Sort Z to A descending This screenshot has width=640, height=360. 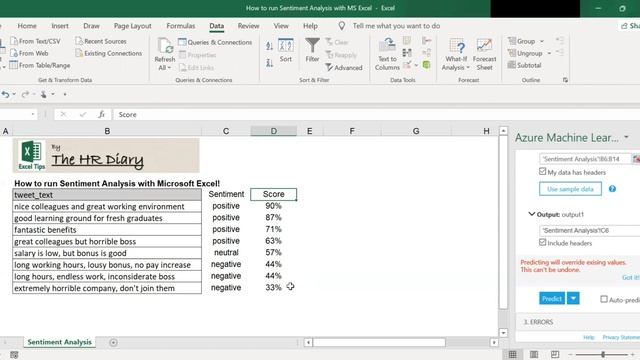(269, 63)
